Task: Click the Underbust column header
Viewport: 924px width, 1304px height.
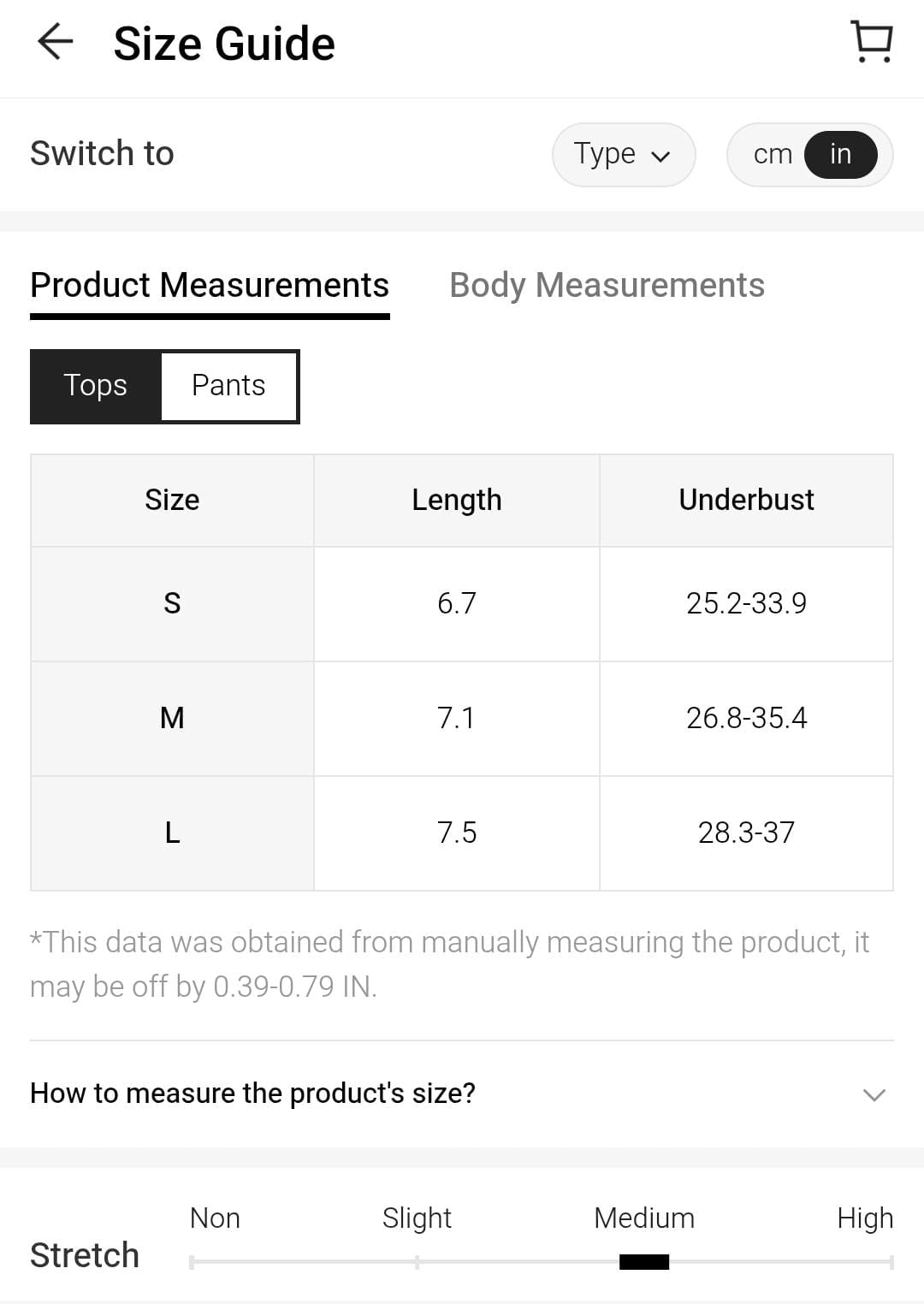Action: click(746, 501)
